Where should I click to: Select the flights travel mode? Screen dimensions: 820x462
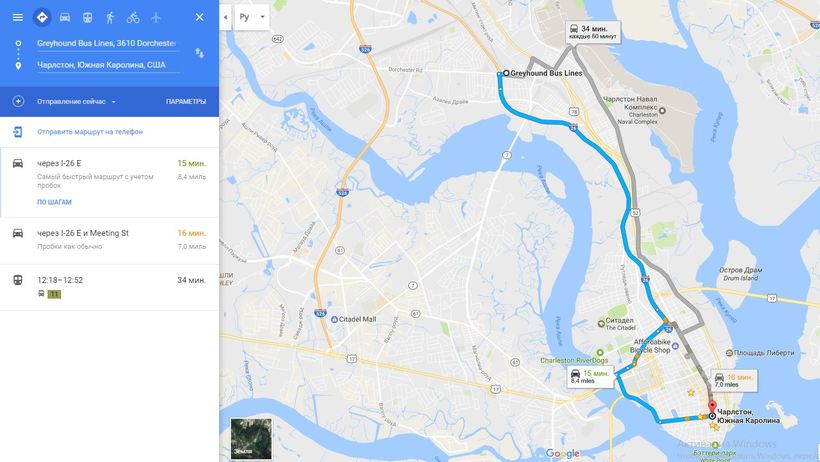pos(156,17)
